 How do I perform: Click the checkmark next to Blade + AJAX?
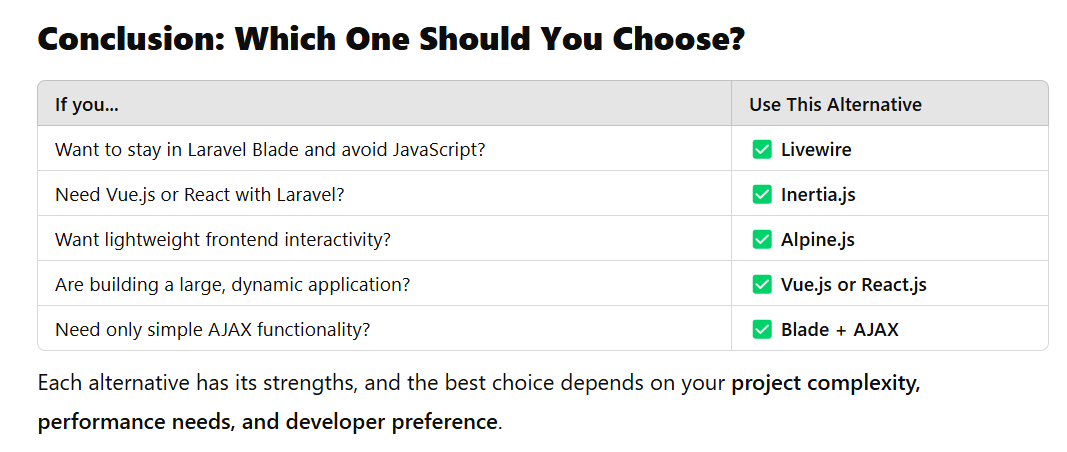762,329
